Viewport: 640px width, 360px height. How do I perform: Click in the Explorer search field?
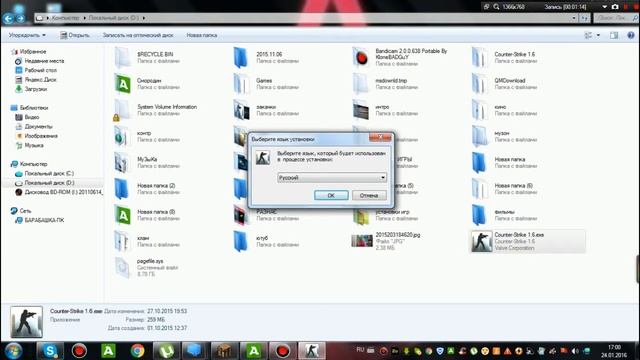tap(615, 18)
